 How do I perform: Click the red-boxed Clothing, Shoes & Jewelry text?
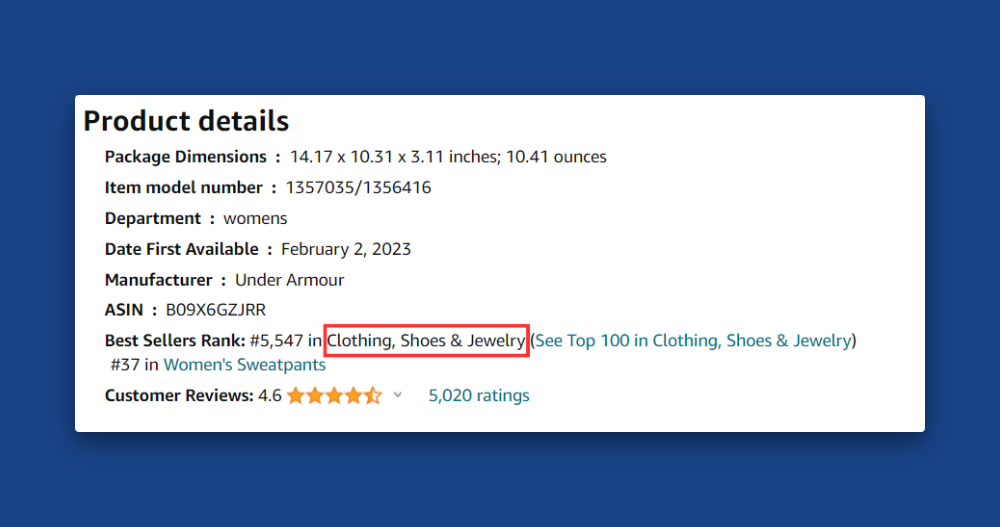pyautogui.click(x=426, y=340)
